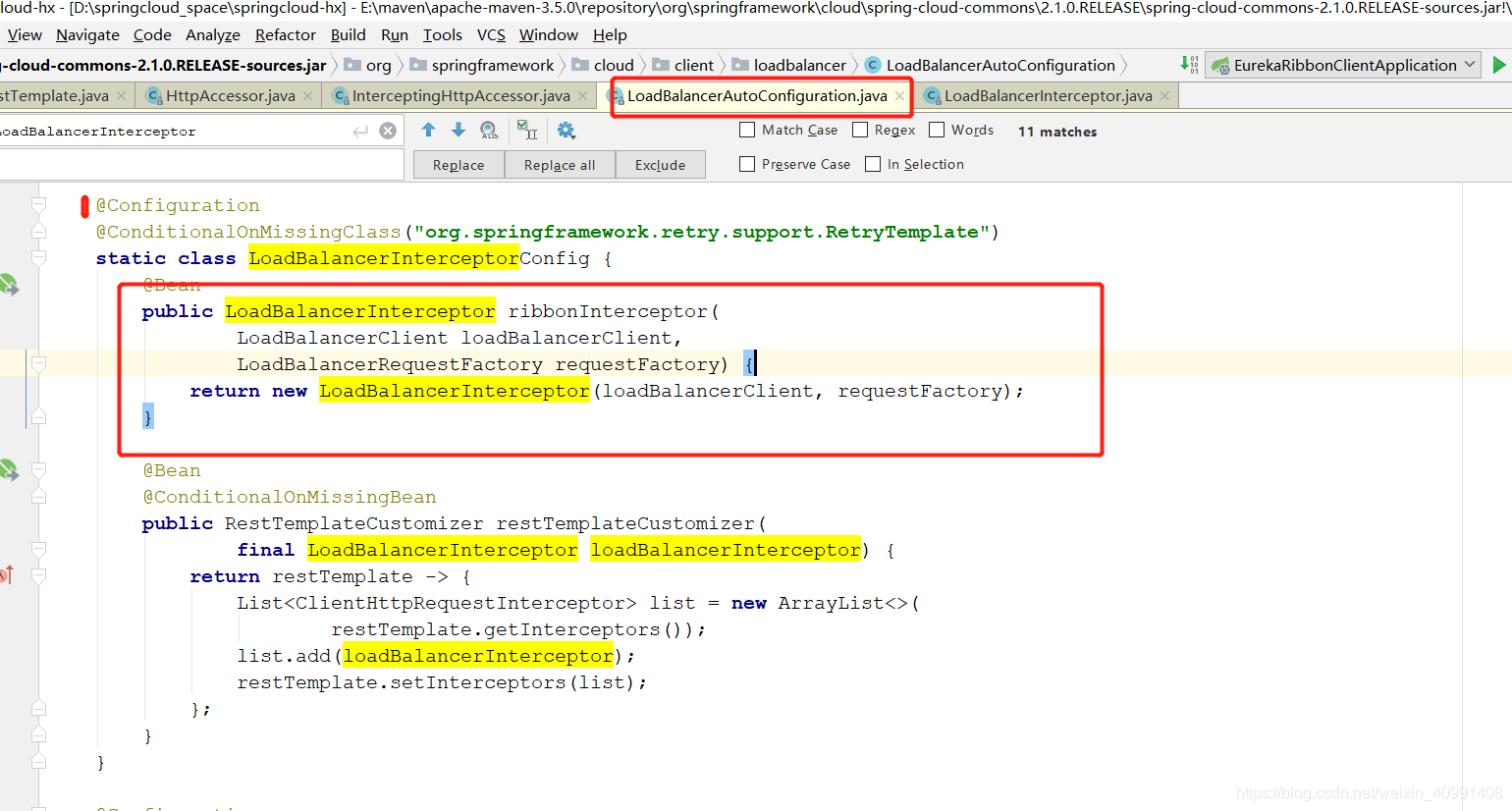1512x811 pixels.
Task: Click the client folder icon in breadcrumb
Action: [x=661, y=65]
